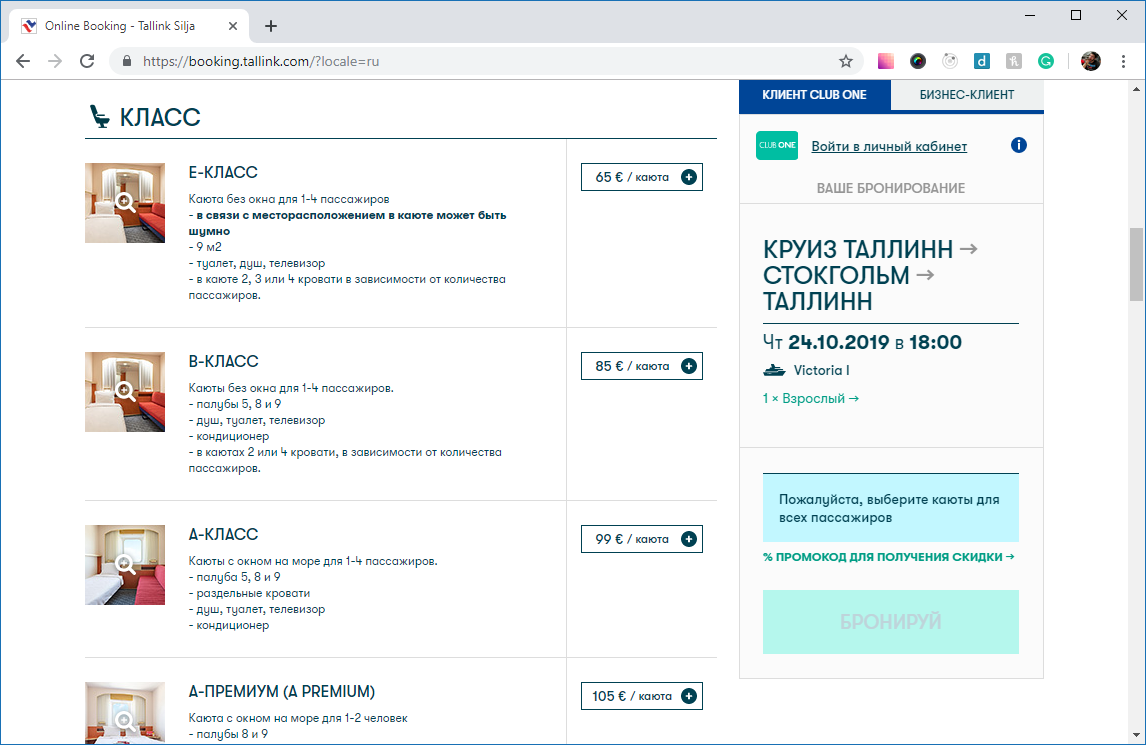Open Chrome's three-dot menu
This screenshot has height=745, width=1146.
tap(1123, 61)
